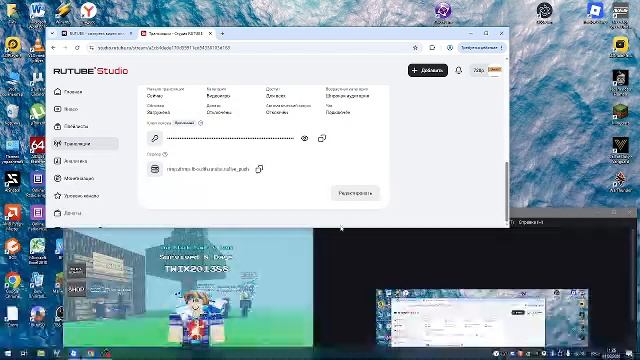Viewport: 640px width, 360px height.
Task: Open File Explorer from taskbar
Action: click(41, 354)
